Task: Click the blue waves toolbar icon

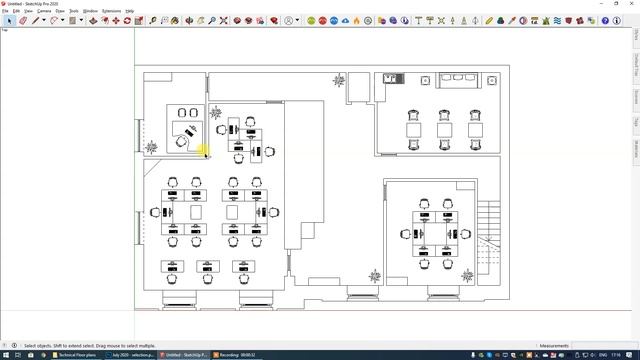Action: (557, 20)
